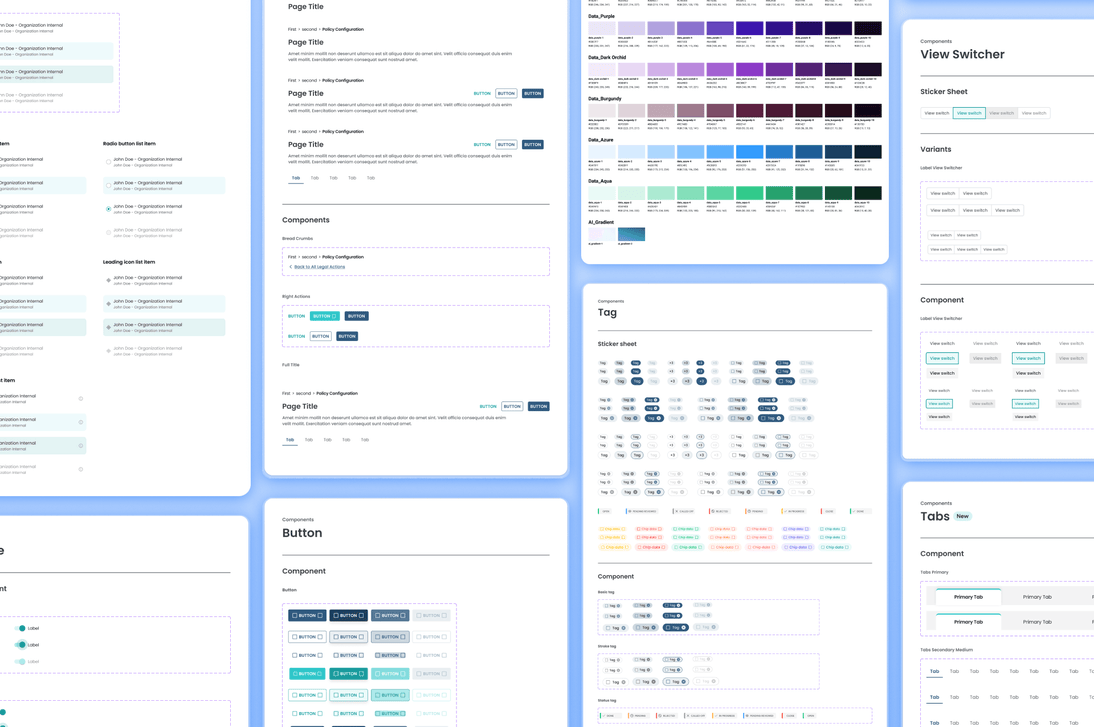
Task: Click the teal text BUTTON in the first Right Actions row
Action: pos(297,316)
